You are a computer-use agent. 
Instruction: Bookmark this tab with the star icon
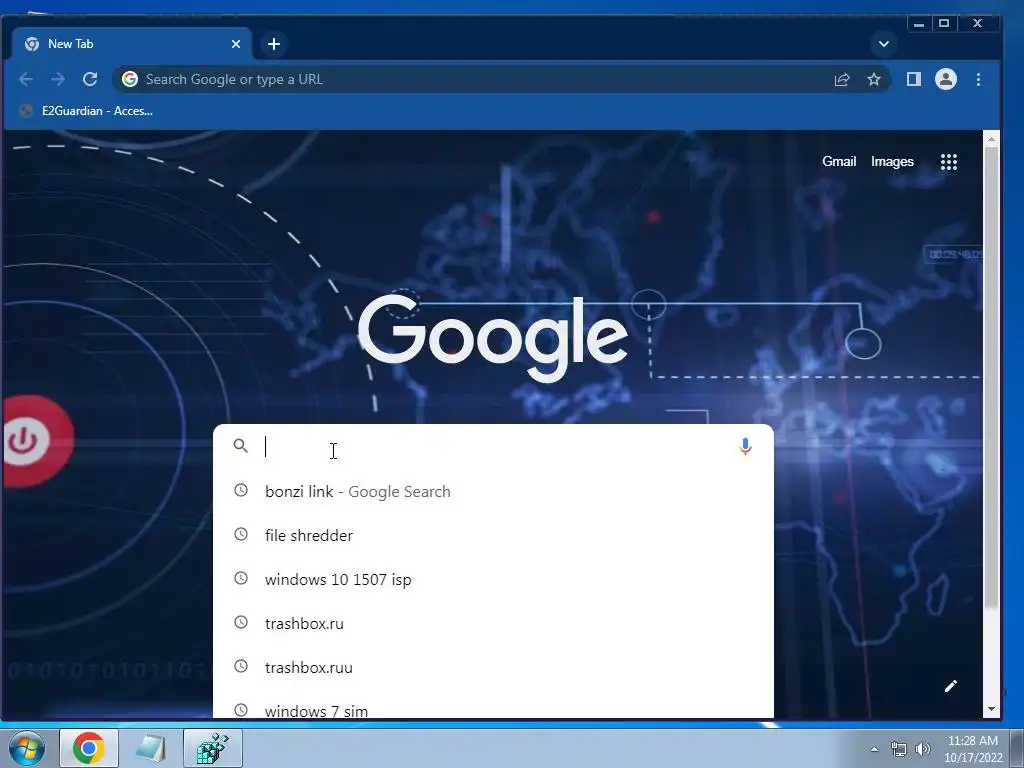pos(874,80)
